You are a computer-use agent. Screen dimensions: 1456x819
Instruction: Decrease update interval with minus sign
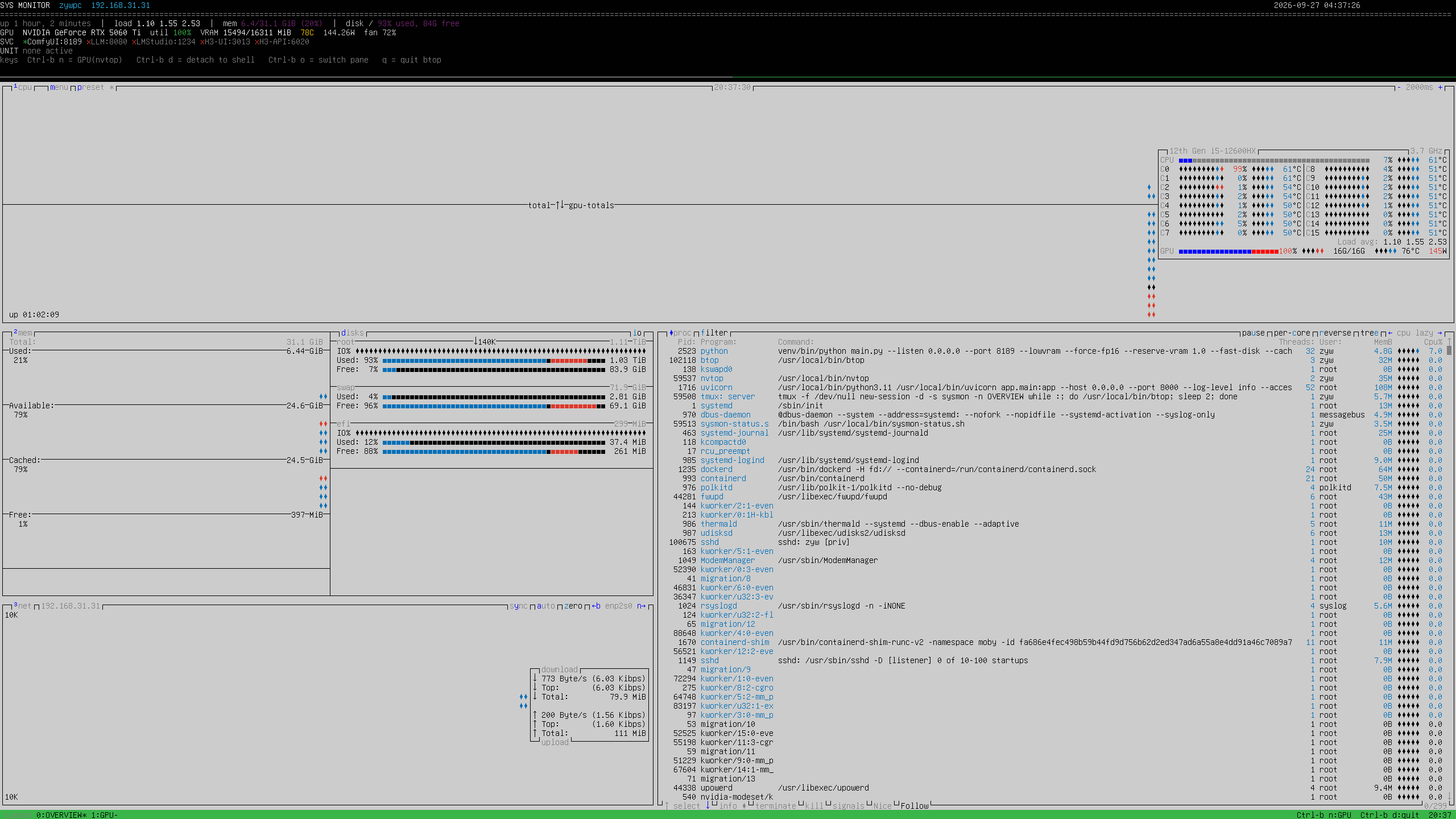pyautogui.click(x=1399, y=87)
